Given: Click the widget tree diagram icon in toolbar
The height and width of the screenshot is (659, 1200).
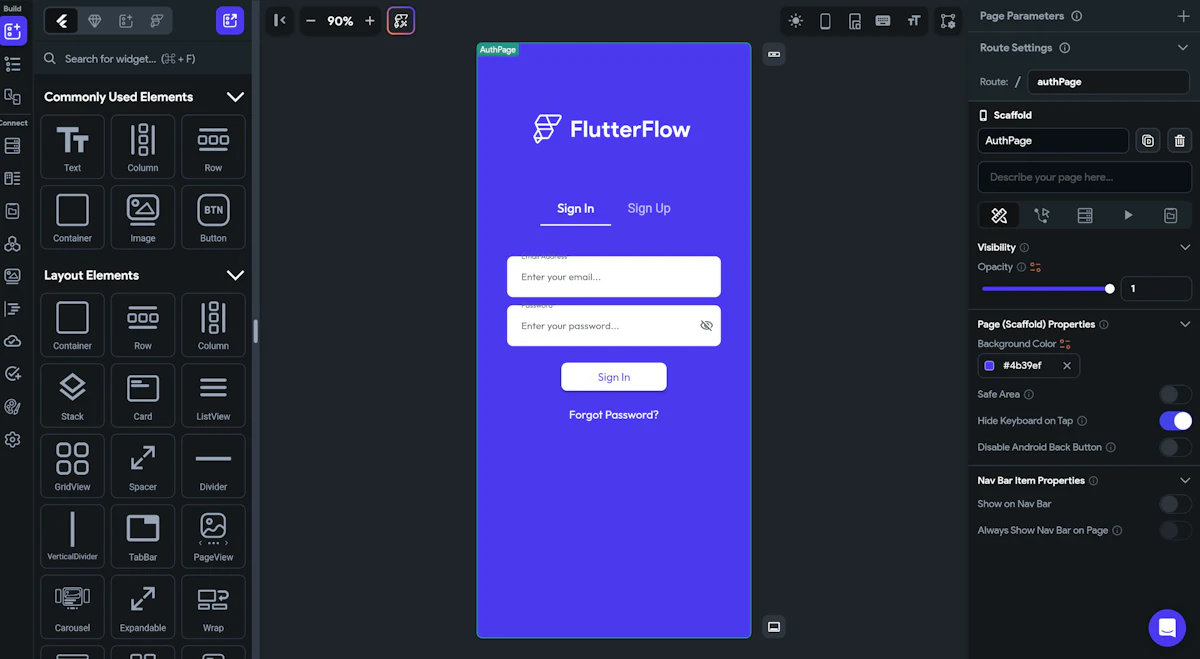Looking at the screenshot, I should pos(948,21).
